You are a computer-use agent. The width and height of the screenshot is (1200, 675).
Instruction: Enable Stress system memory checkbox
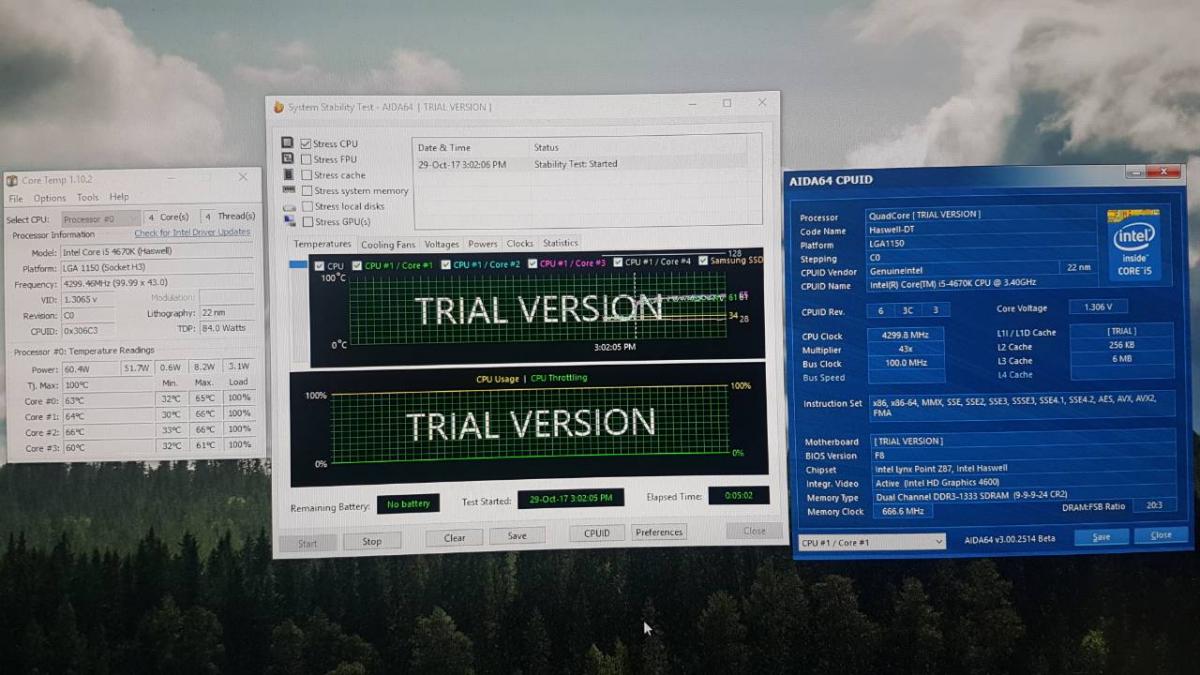pos(307,190)
